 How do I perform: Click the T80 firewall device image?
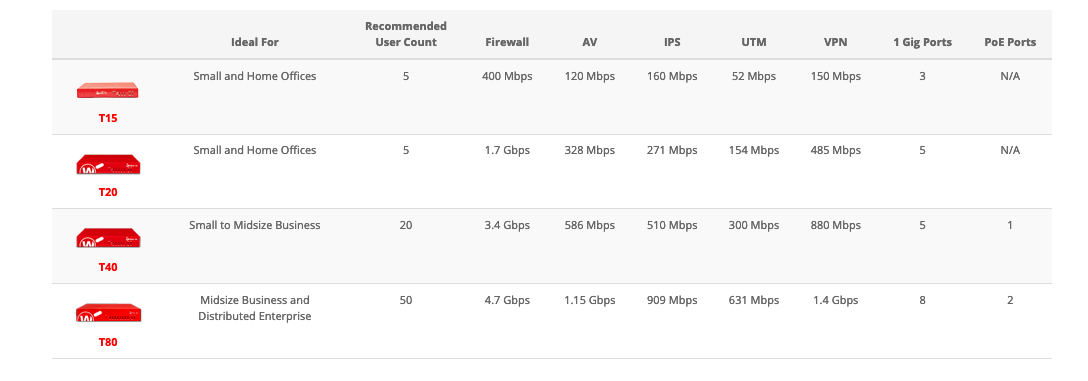[108, 314]
